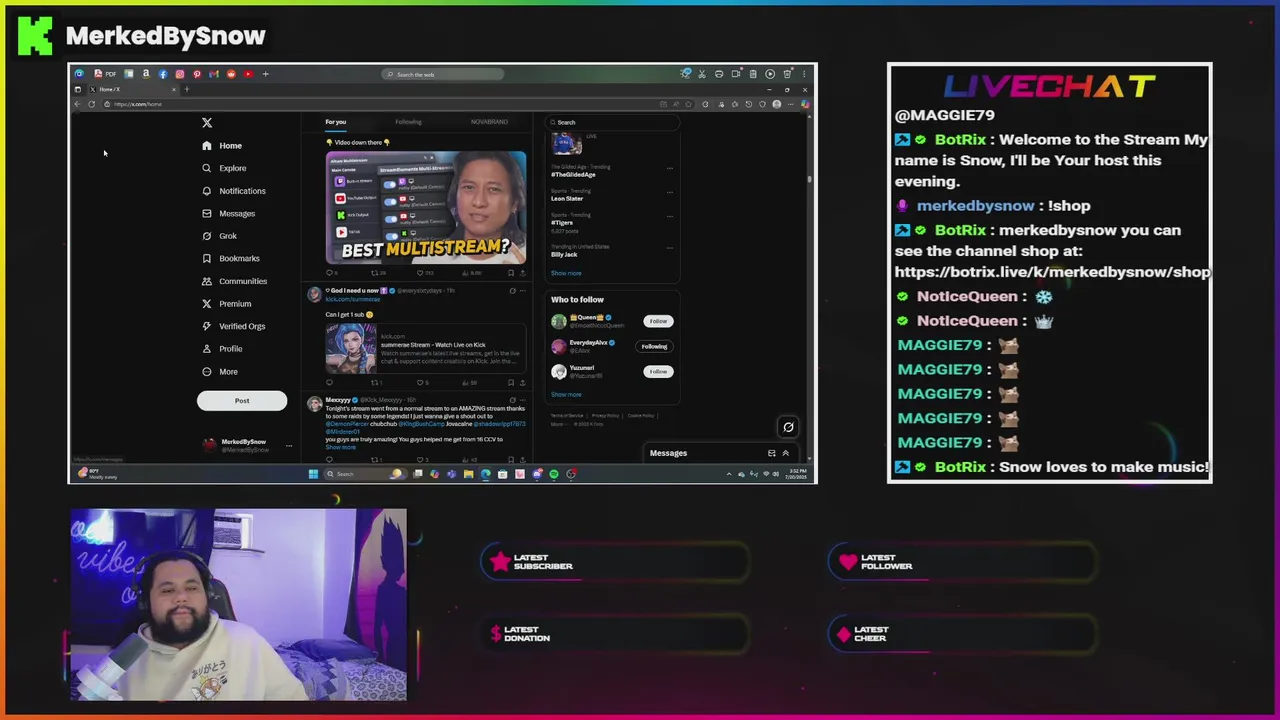Expand the Messages drawer chevron

(x=785, y=453)
